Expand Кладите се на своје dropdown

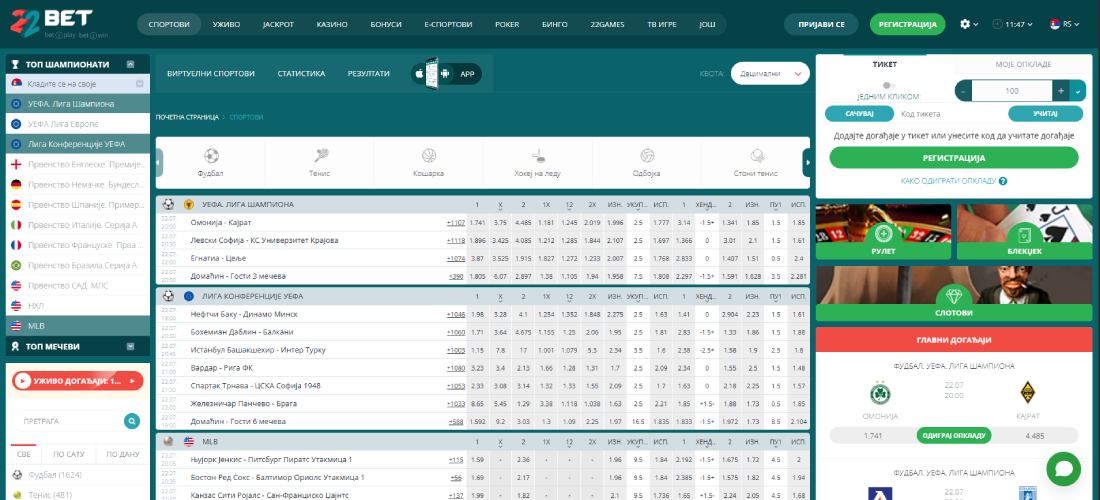click(x=140, y=84)
